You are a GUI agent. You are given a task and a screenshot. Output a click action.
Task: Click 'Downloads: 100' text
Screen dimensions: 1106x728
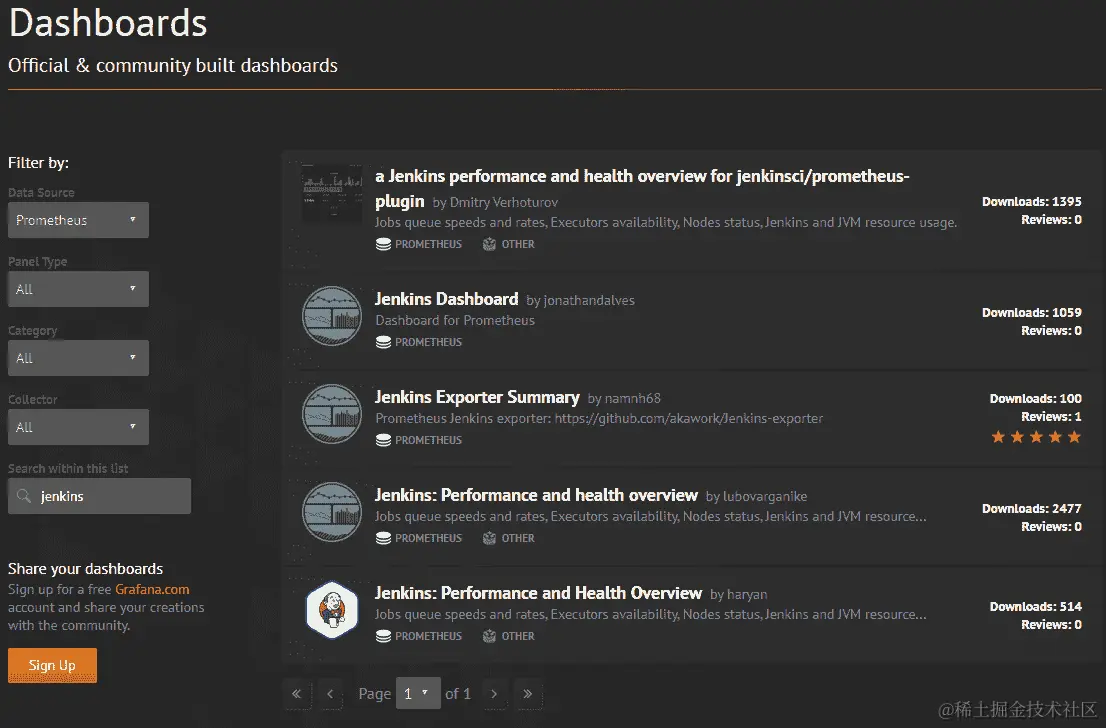click(x=1035, y=399)
